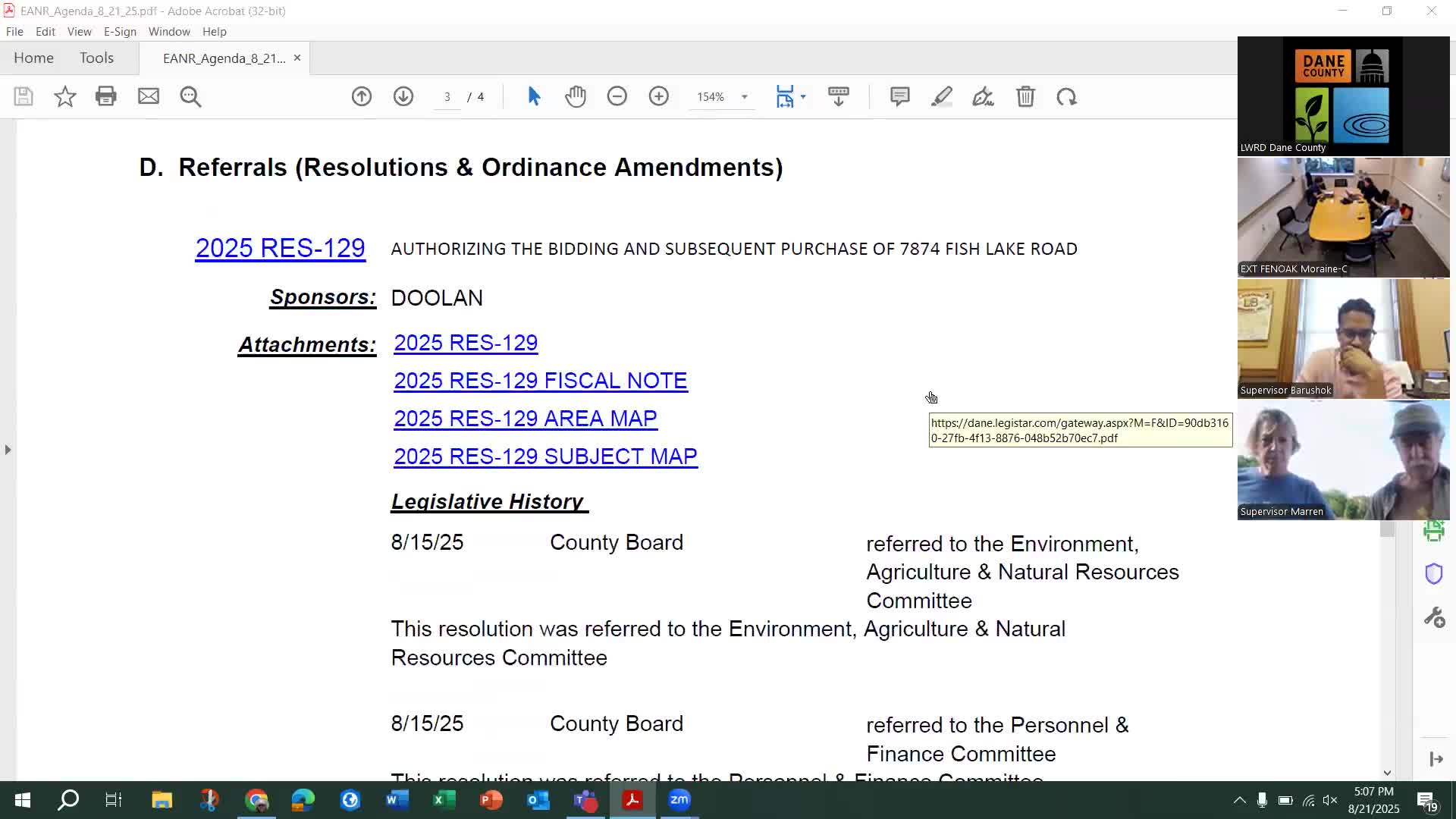This screenshot has width=1456, height=819.
Task: Expand the left navigation pane arrow
Action: click(x=8, y=450)
